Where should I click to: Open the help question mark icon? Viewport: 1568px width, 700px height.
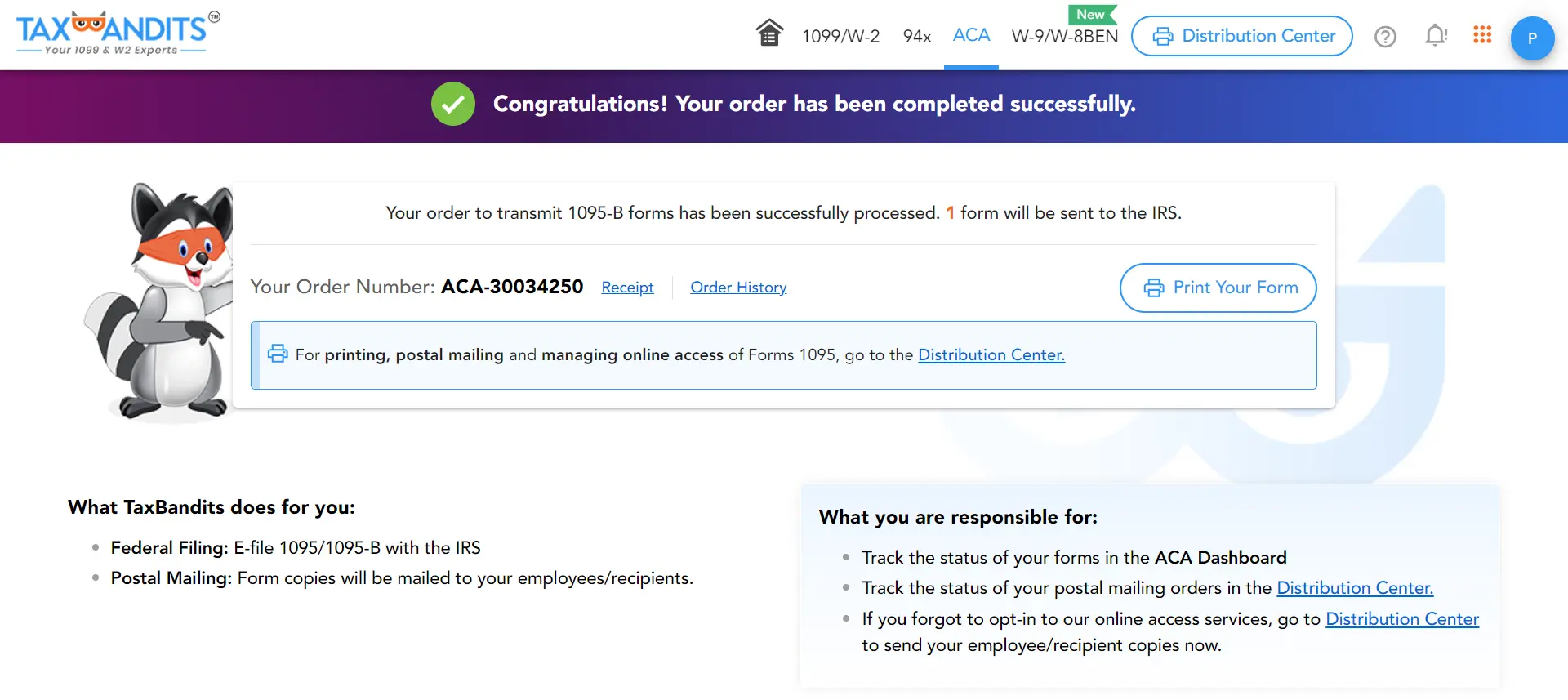[x=1385, y=37]
